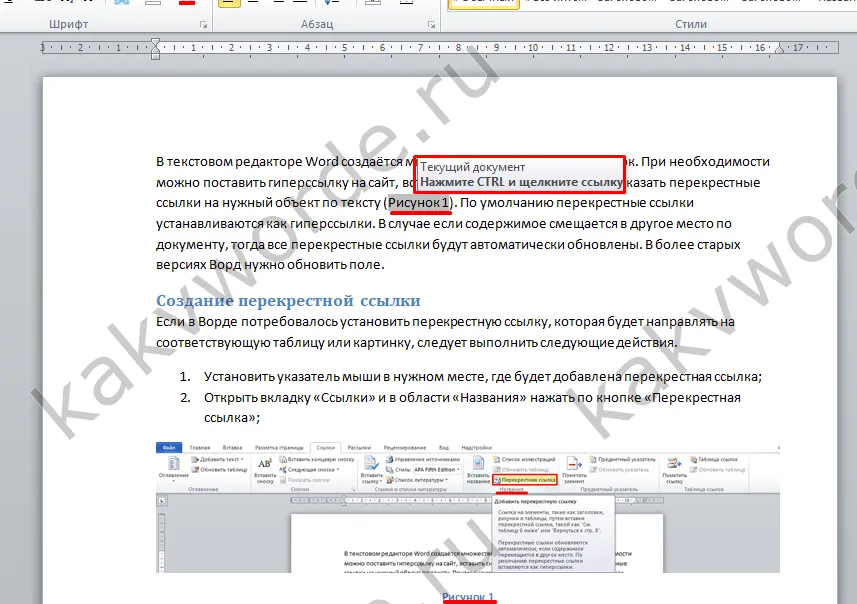Click the Рисунок 1 caption below the picture
The width and height of the screenshot is (857, 604).
tap(468, 597)
